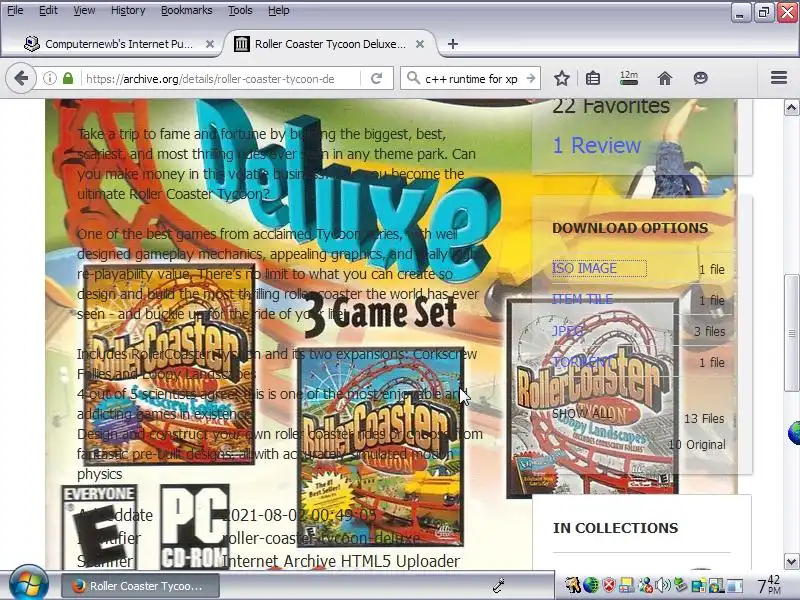Click the '10 Original' text
Image resolution: width=800 pixels, height=600 pixels.
(x=697, y=445)
